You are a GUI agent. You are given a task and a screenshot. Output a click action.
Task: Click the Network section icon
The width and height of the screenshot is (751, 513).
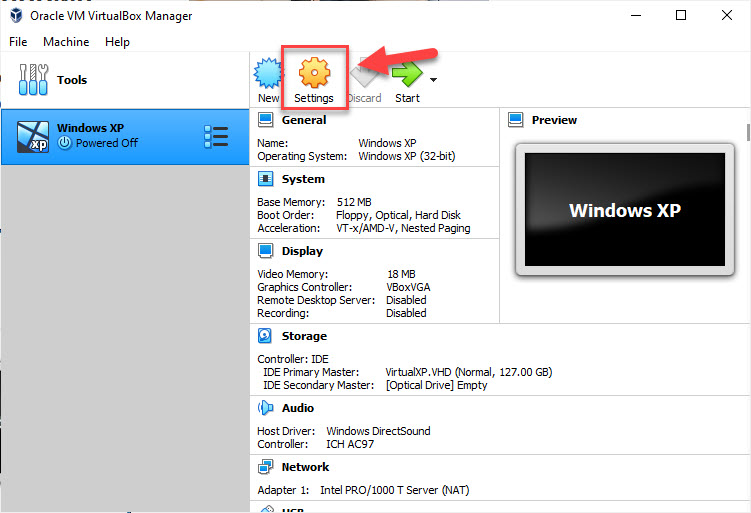[x=265, y=467]
